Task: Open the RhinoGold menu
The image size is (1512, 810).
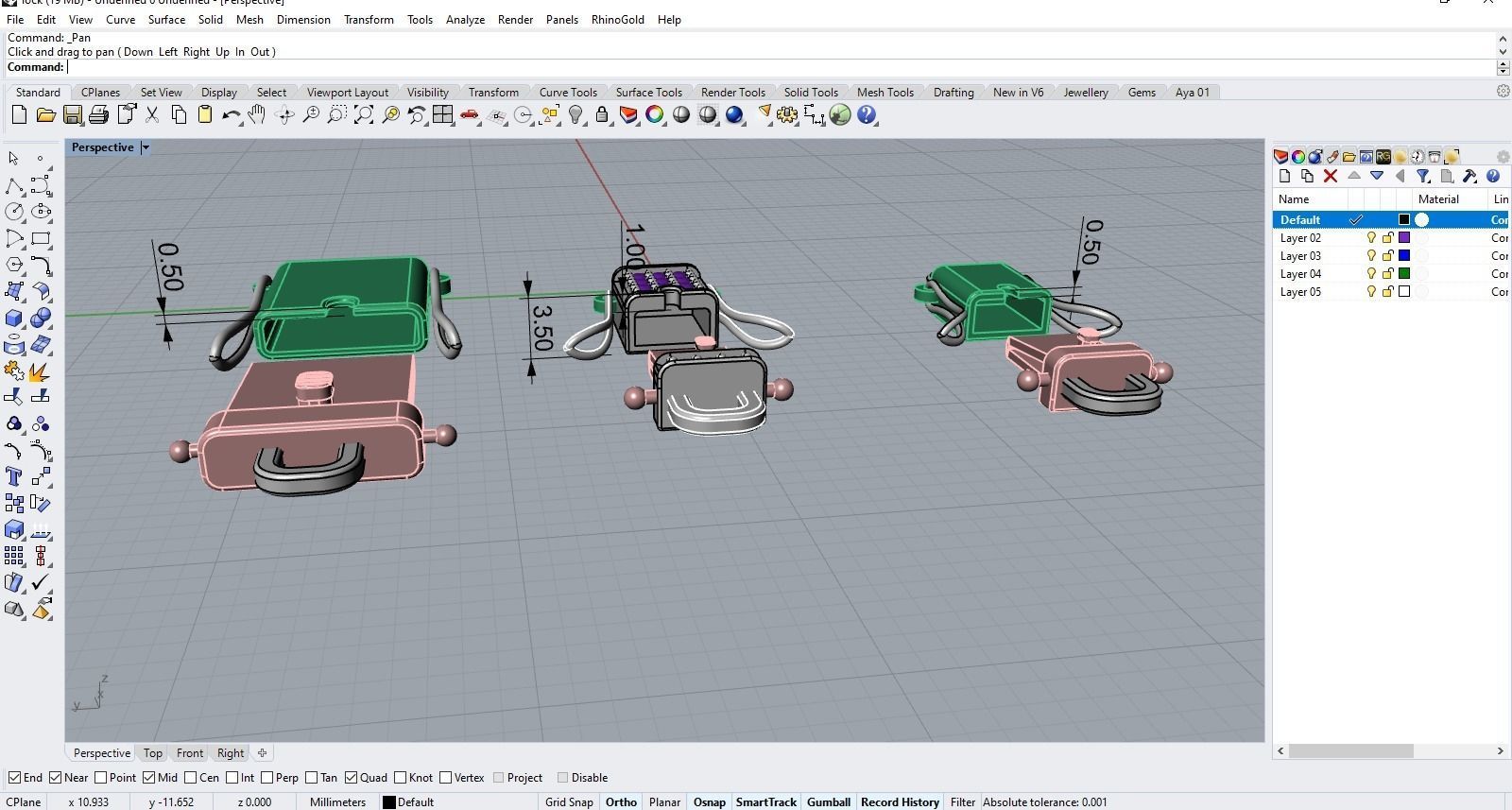Action: 618,19
